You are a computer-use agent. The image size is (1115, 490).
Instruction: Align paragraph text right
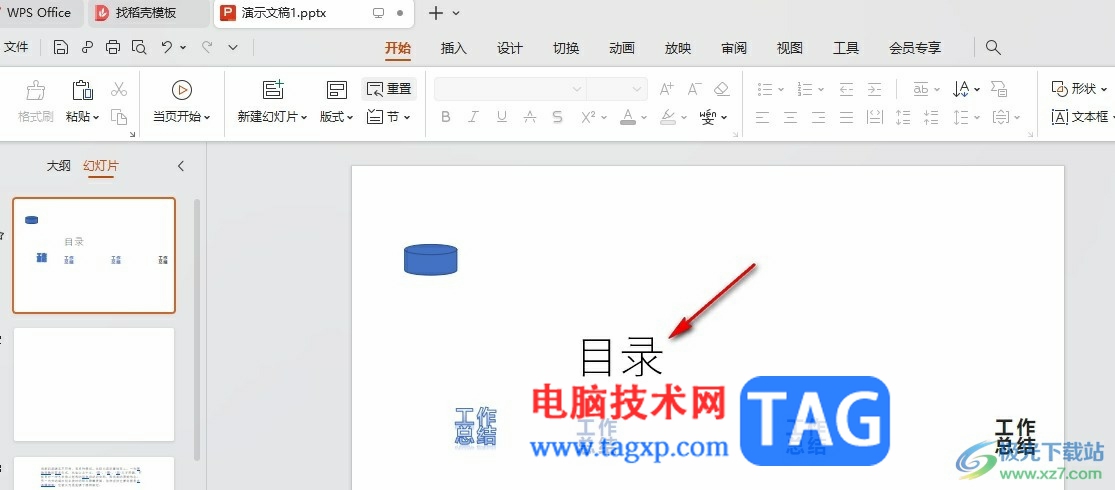point(818,117)
